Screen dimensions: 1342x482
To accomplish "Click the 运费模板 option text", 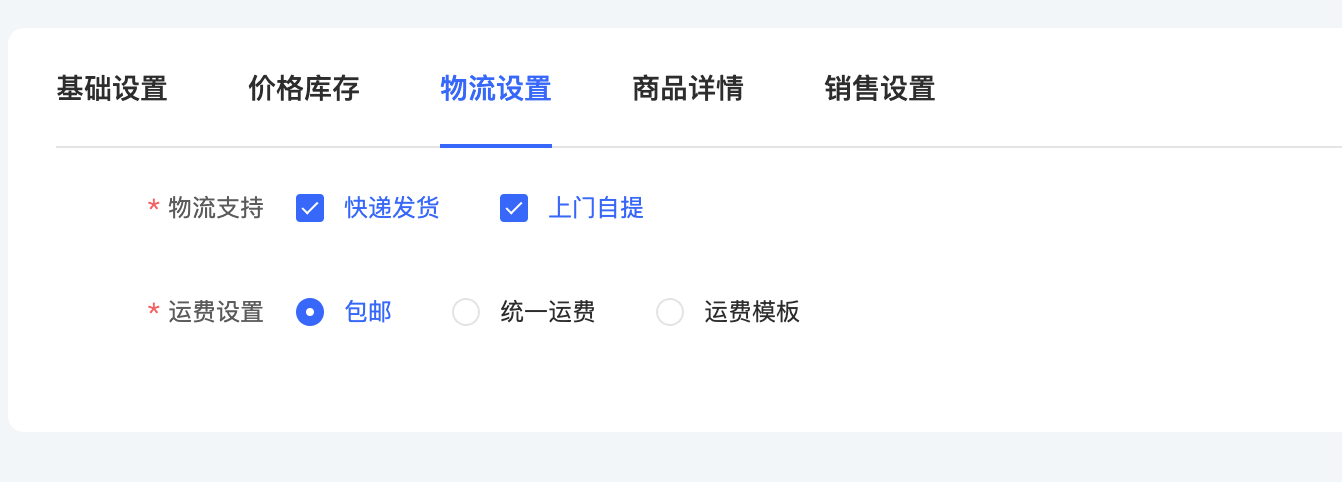I will (x=752, y=312).
